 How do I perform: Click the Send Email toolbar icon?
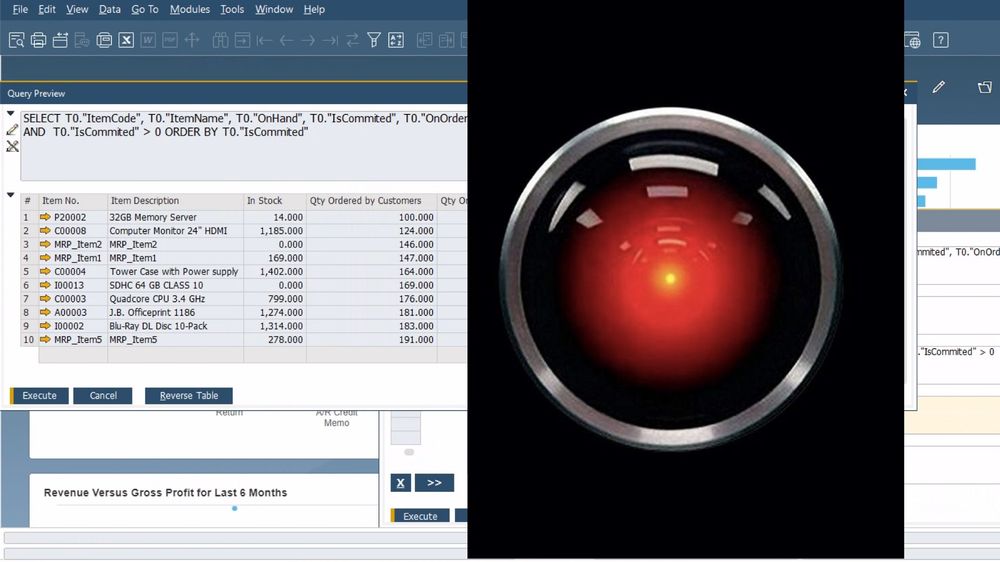tap(60, 40)
